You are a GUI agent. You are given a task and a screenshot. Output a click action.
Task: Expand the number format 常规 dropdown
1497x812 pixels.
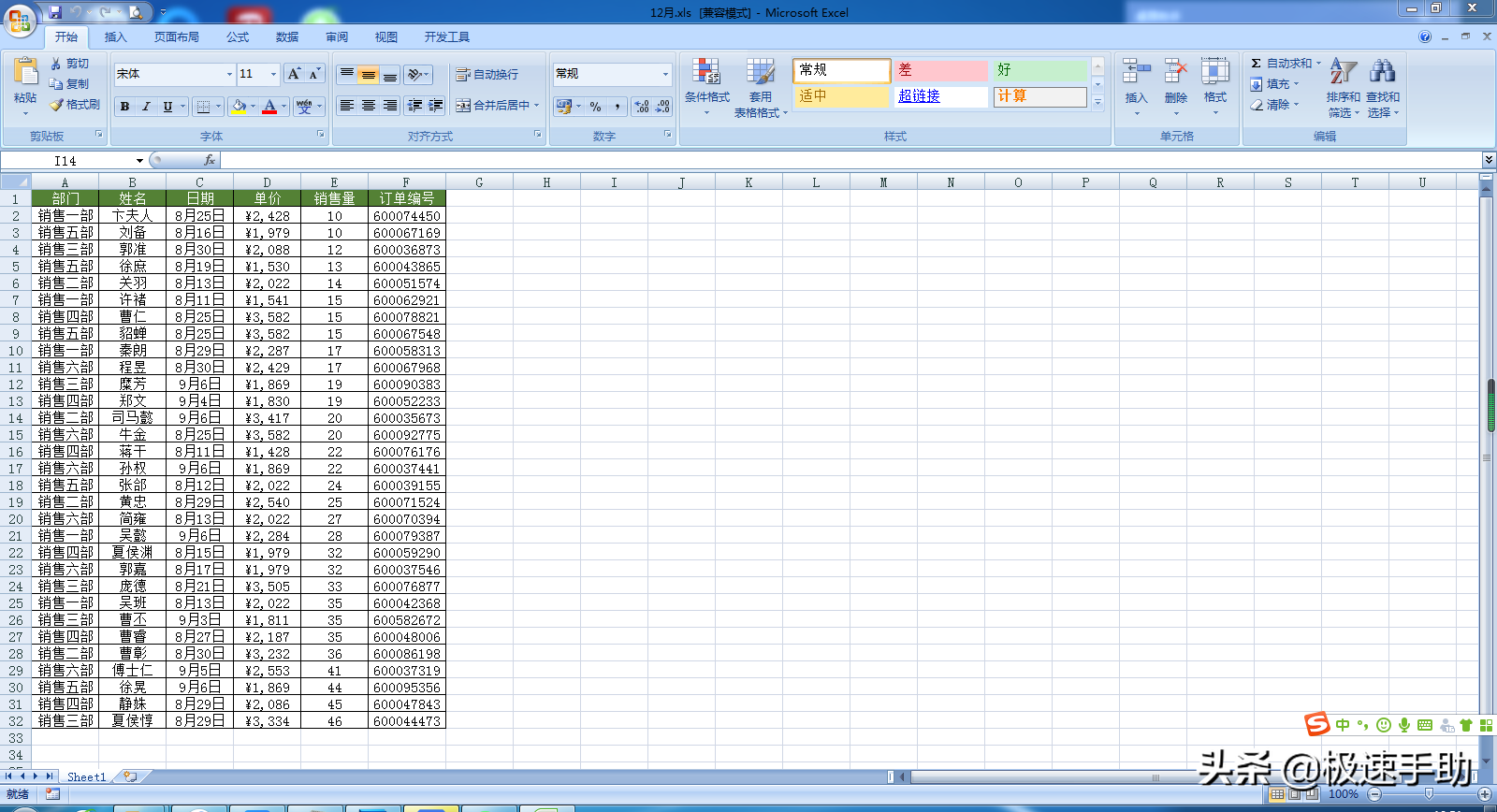pyautogui.click(x=665, y=74)
